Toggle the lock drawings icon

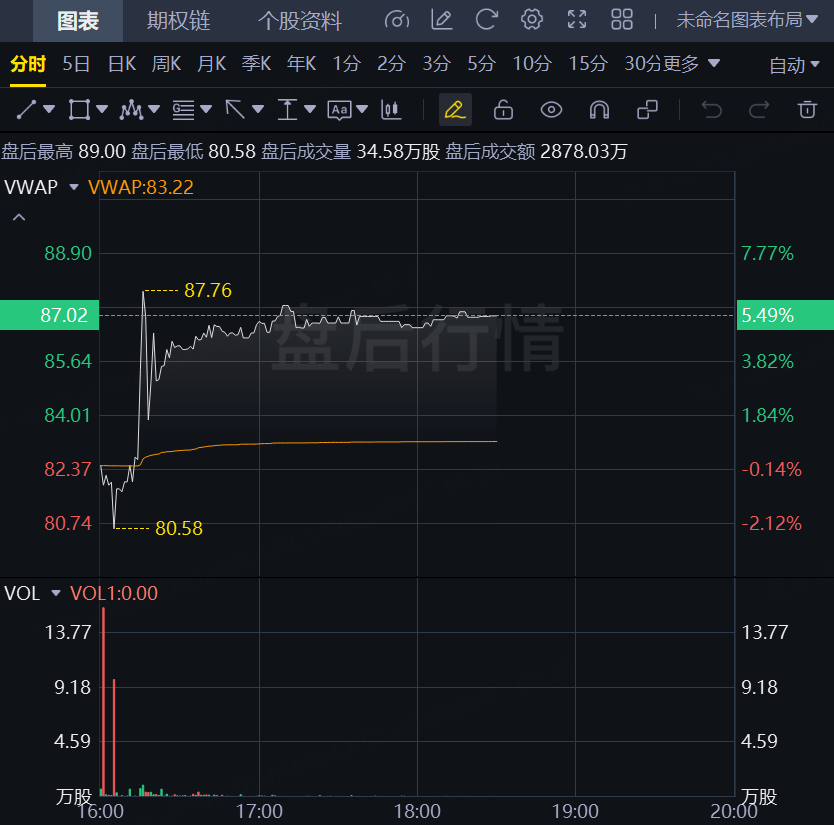(503, 109)
